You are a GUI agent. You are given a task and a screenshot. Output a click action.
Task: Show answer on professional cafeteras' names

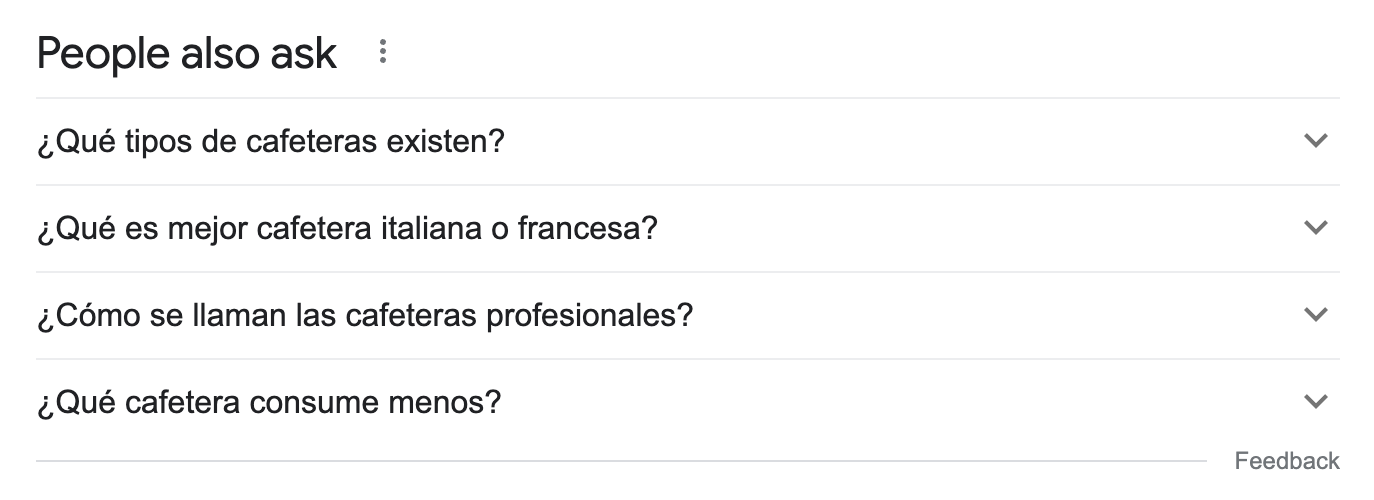click(x=687, y=316)
